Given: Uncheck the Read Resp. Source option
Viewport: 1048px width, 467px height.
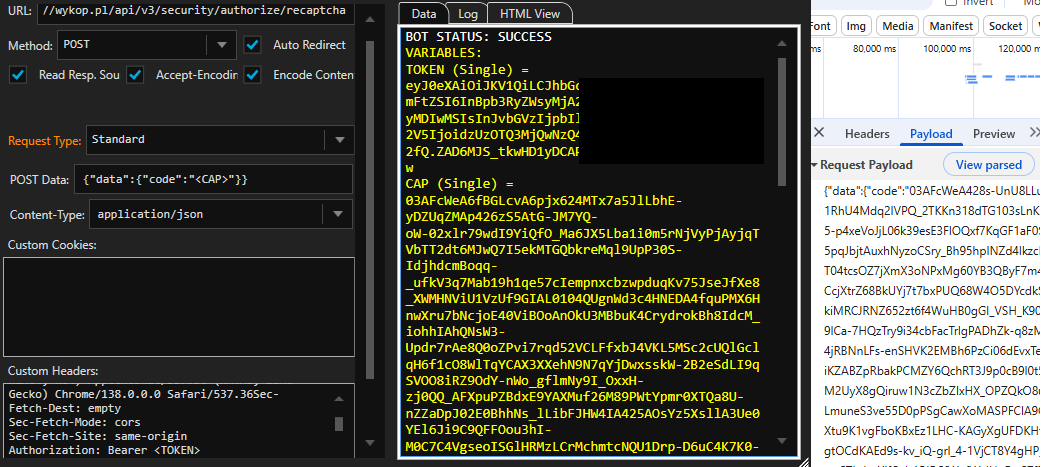Looking at the screenshot, I should tap(18, 75).
